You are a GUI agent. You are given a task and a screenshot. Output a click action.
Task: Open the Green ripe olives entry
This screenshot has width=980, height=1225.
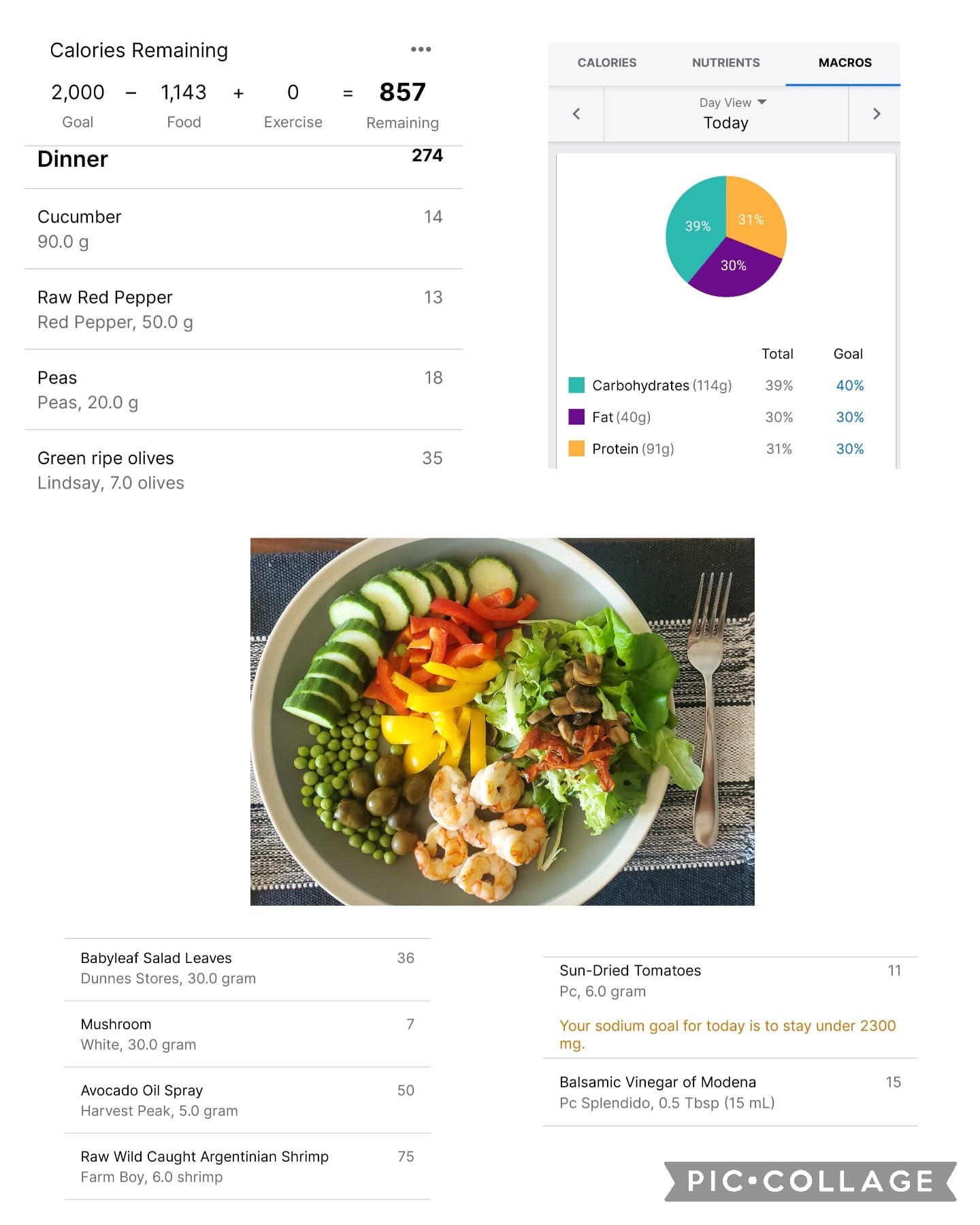tap(244, 470)
